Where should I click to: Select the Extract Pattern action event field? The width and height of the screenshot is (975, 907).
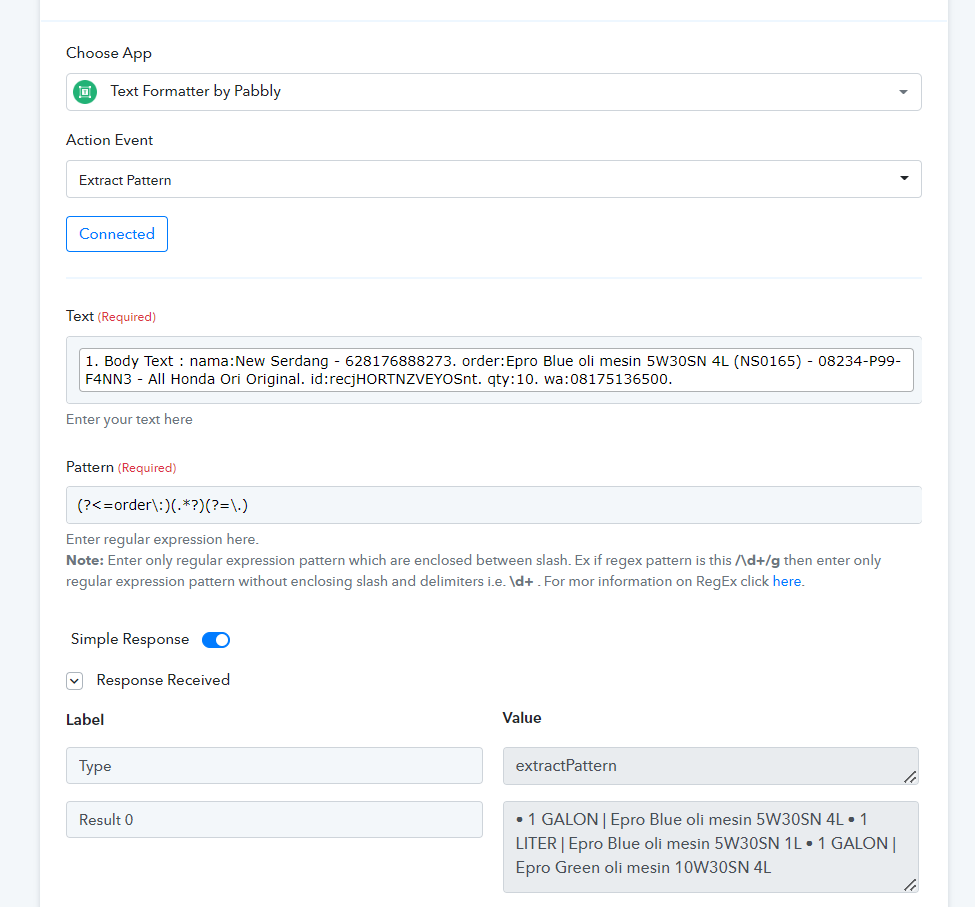[493, 179]
